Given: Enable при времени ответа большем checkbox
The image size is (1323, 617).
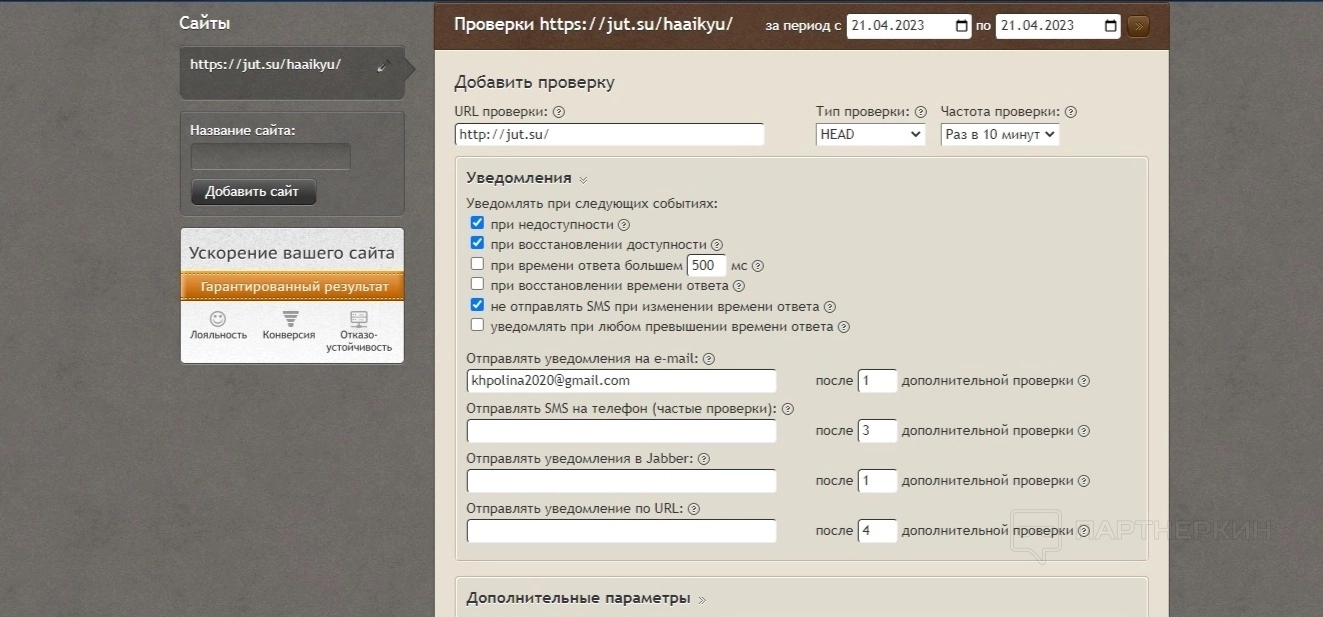Looking at the screenshot, I should (477, 265).
